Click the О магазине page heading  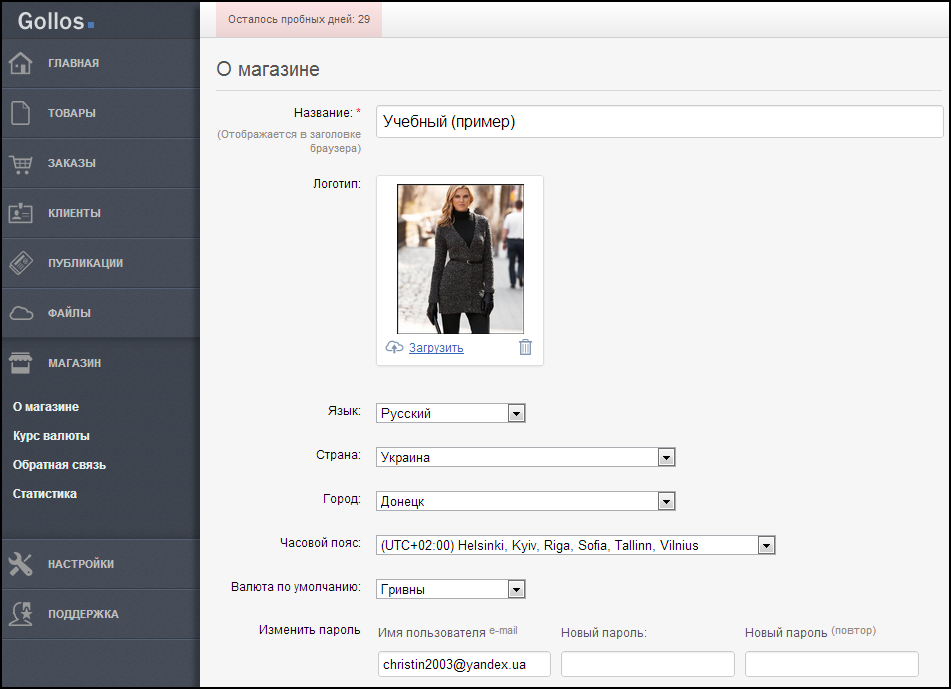pos(268,69)
